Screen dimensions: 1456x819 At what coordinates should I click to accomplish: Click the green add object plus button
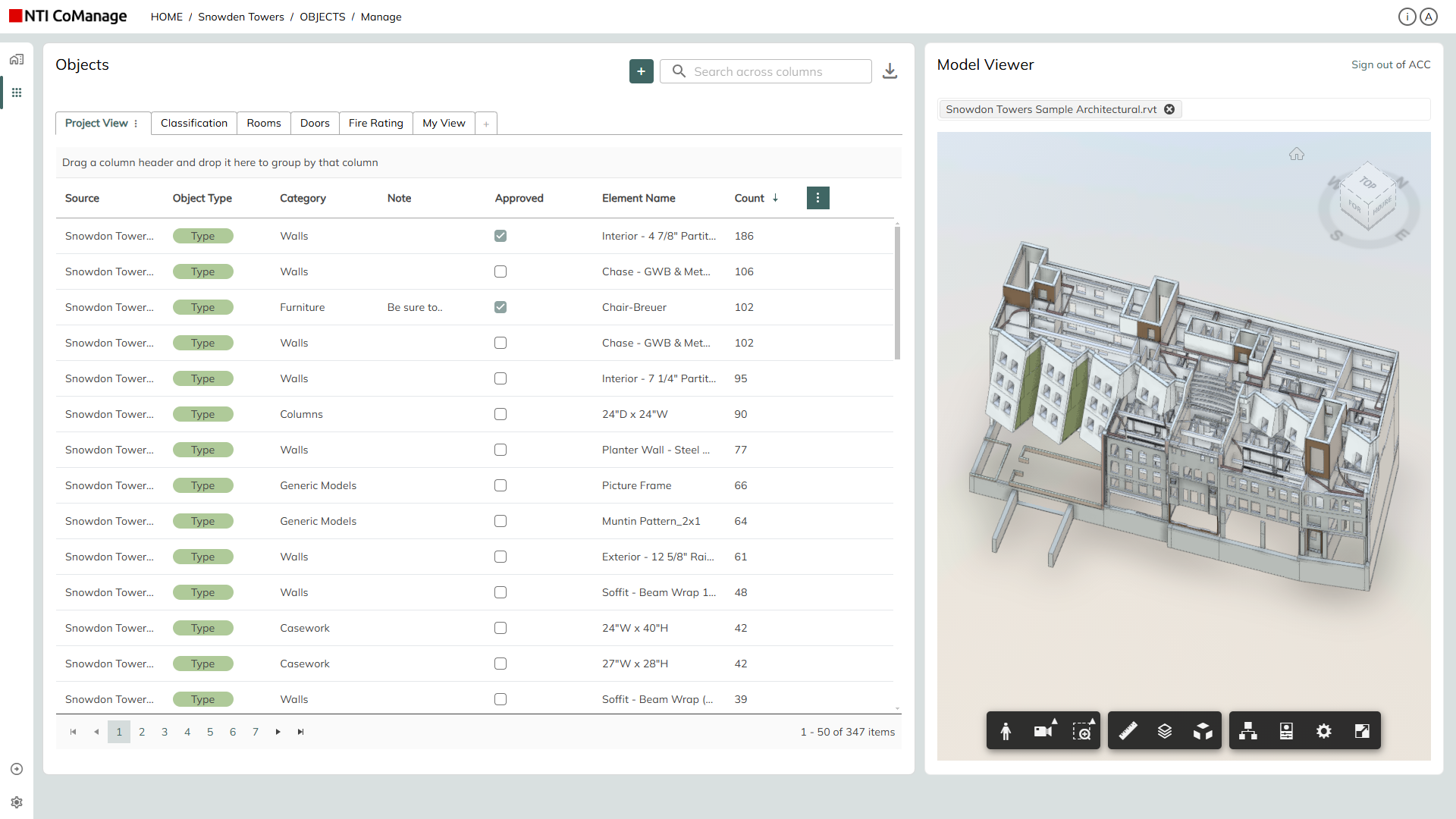point(641,71)
